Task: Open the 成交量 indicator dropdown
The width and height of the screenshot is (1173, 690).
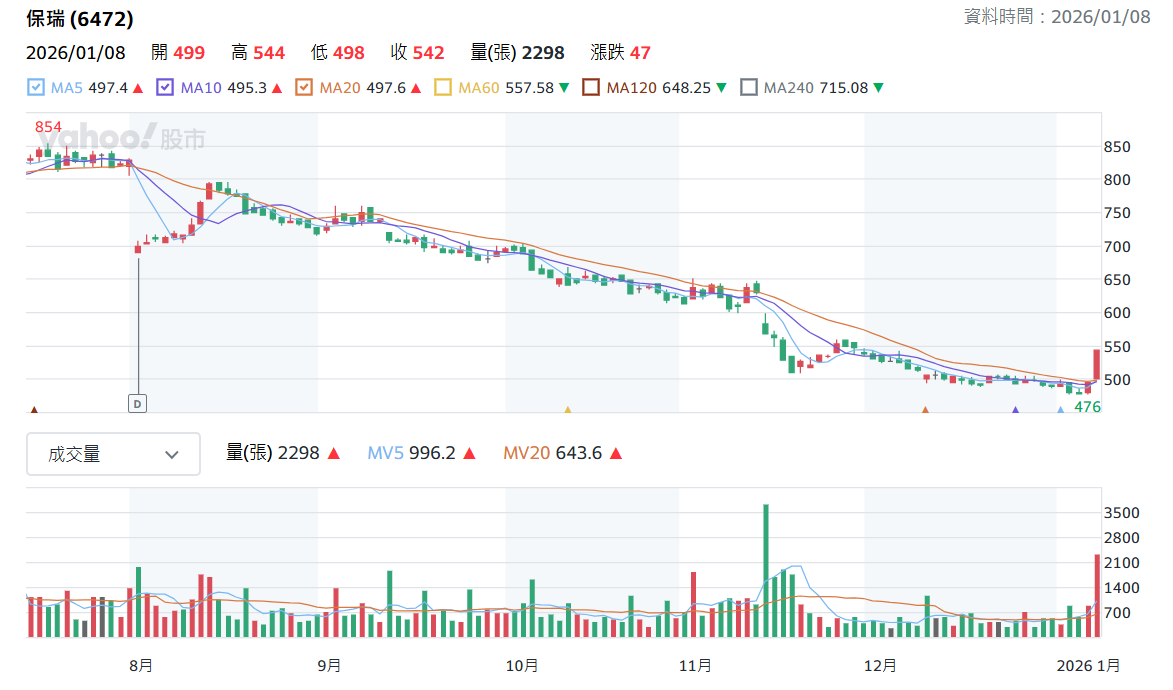Action: (x=113, y=454)
